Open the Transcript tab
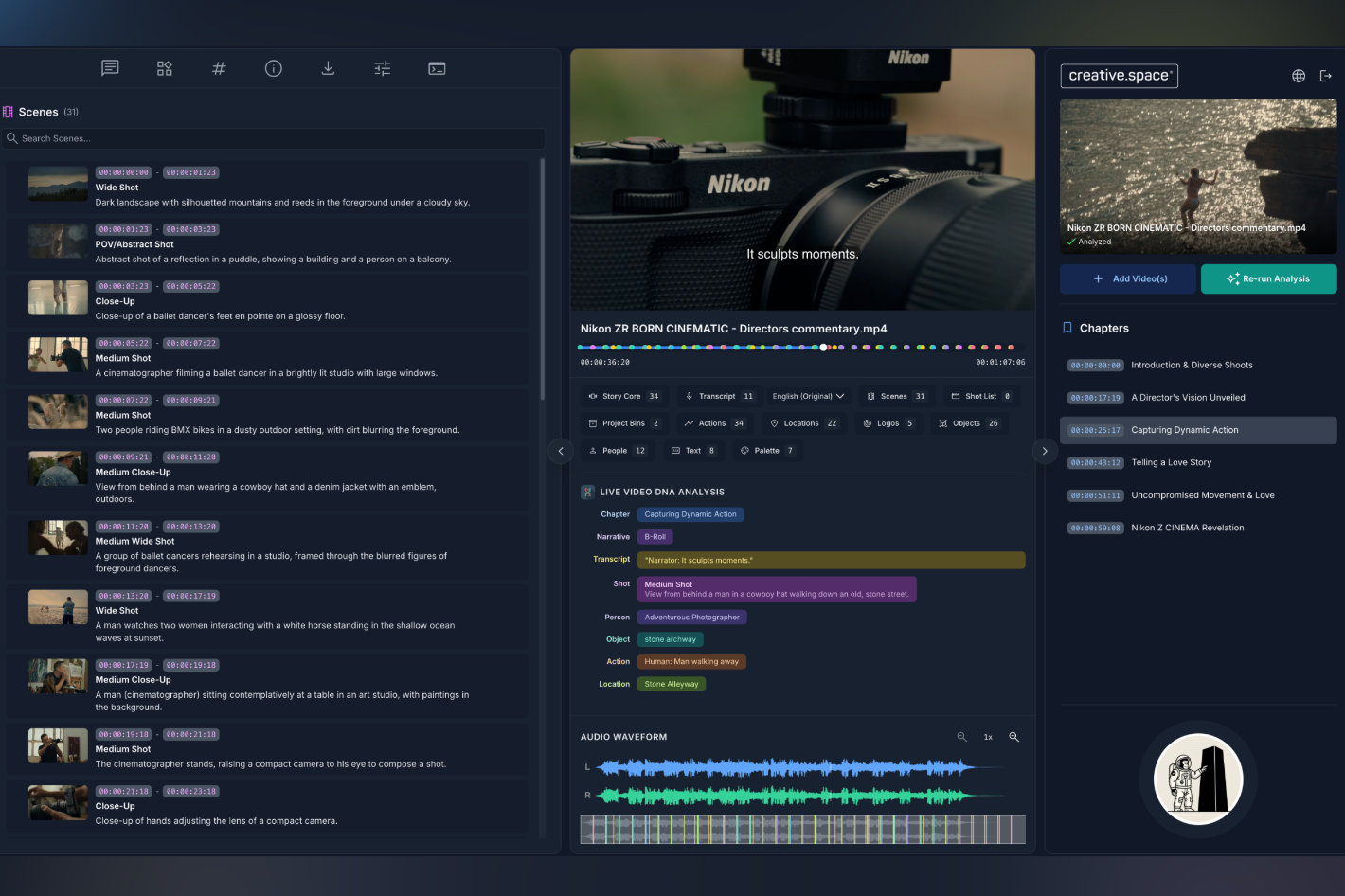The height and width of the screenshot is (896, 1345). [720, 396]
